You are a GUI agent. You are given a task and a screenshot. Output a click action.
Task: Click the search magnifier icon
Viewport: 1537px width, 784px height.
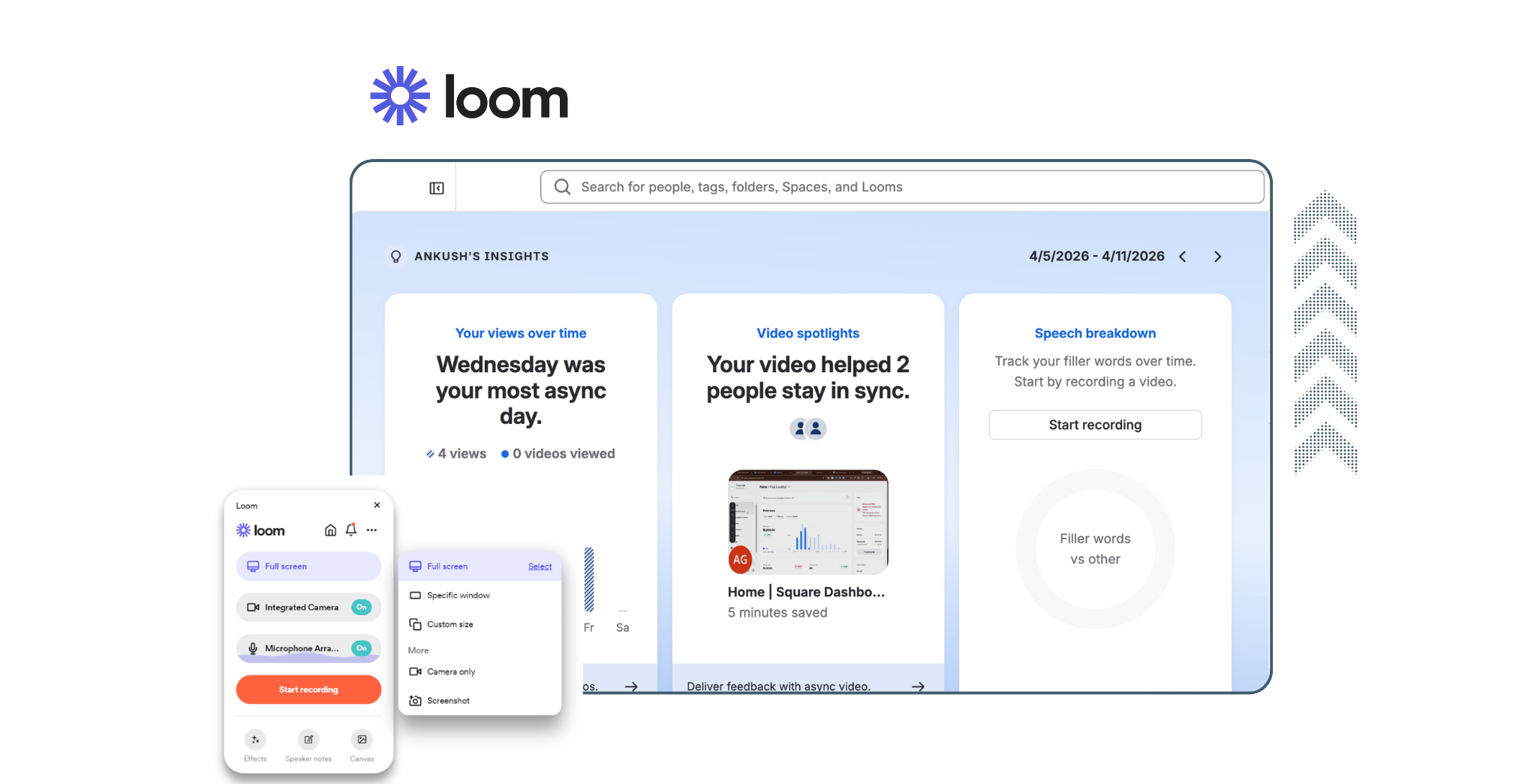click(x=562, y=187)
